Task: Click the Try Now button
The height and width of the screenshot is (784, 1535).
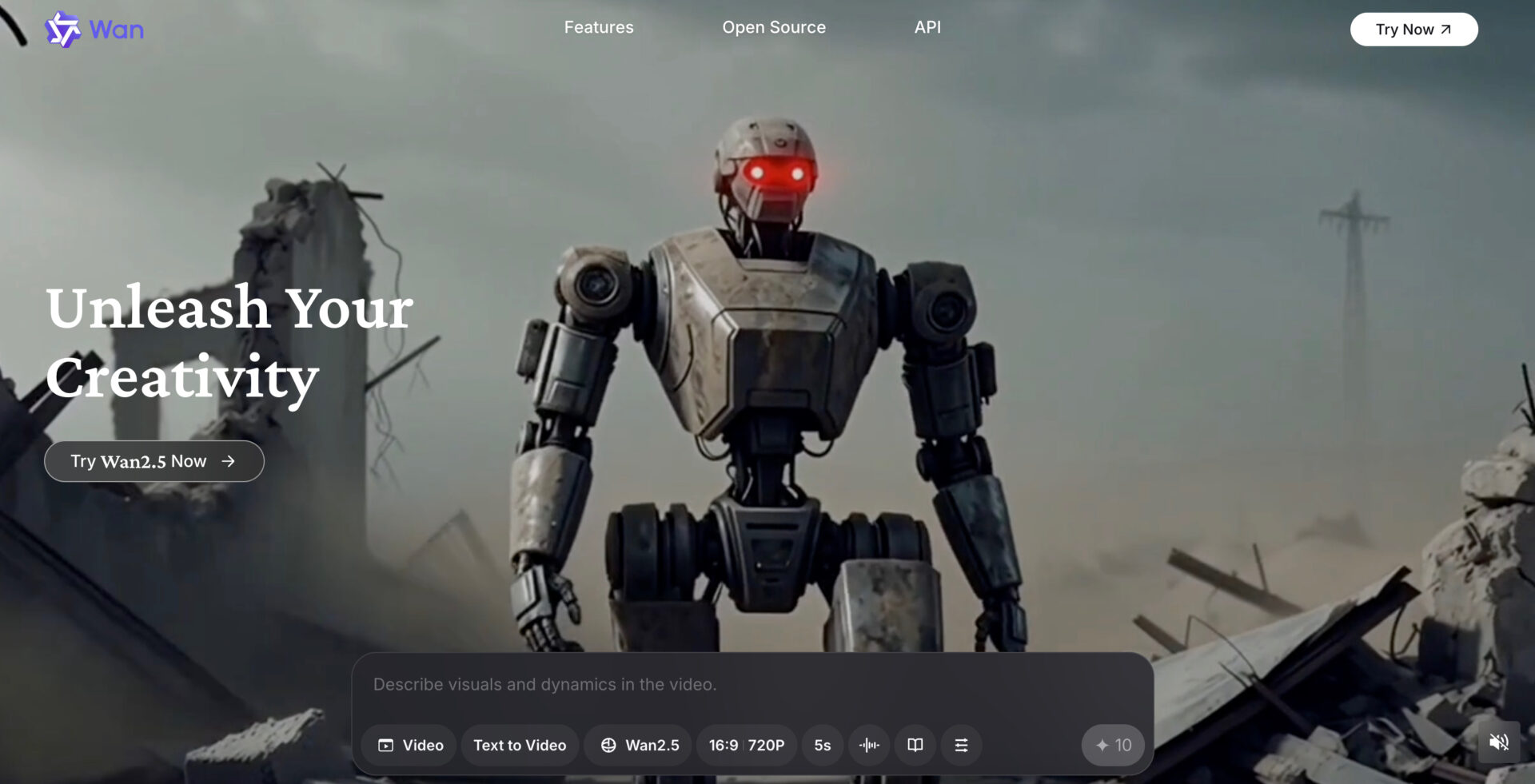Action: 1413,30
